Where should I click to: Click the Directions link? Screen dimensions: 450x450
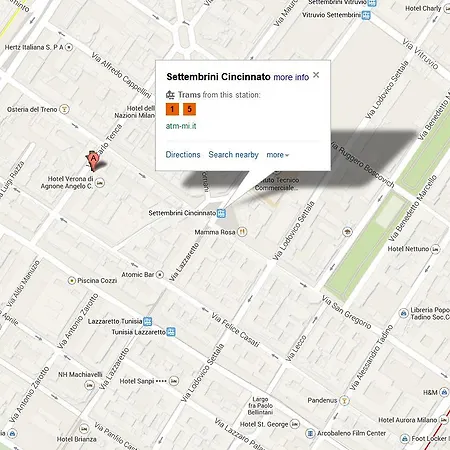[x=183, y=155]
